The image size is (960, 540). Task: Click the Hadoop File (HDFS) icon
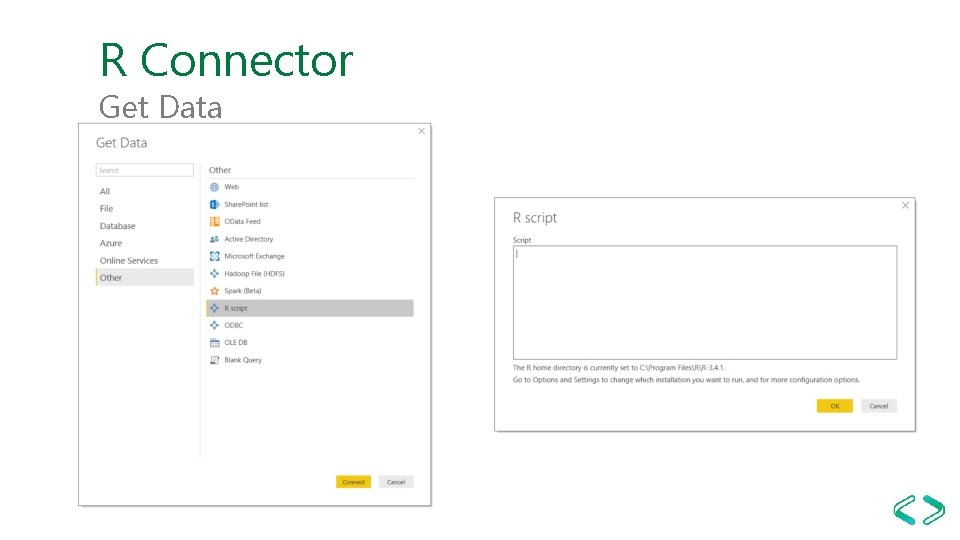coord(214,274)
